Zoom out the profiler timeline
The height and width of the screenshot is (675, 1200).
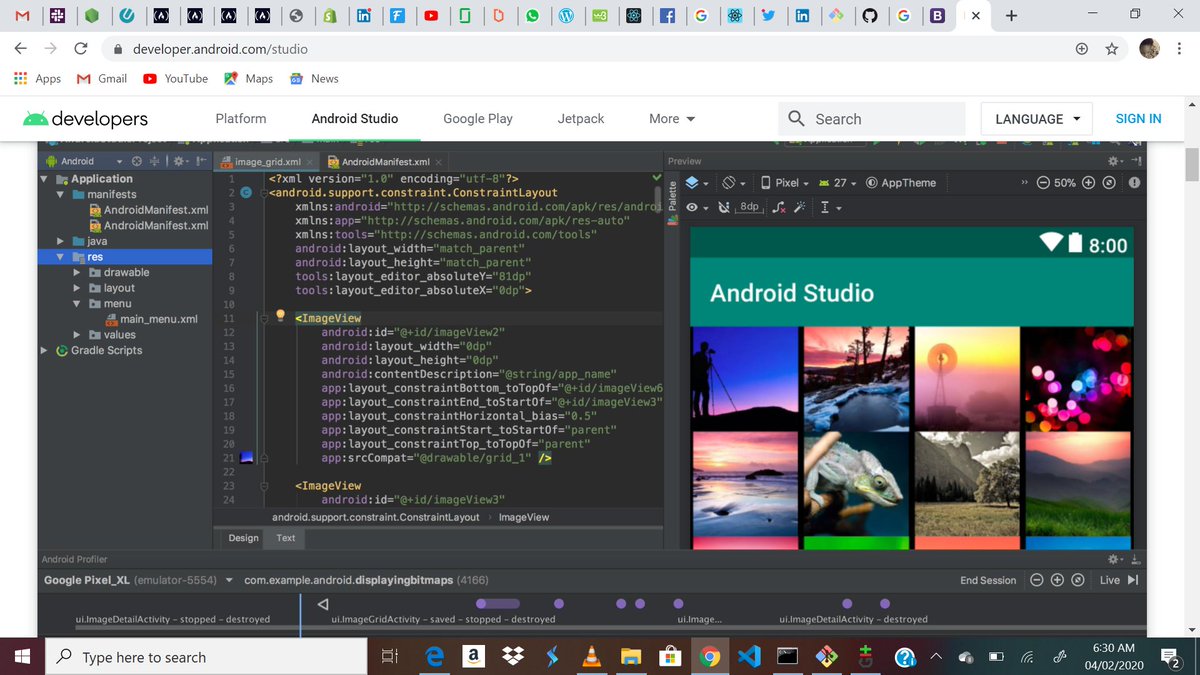pos(1037,580)
